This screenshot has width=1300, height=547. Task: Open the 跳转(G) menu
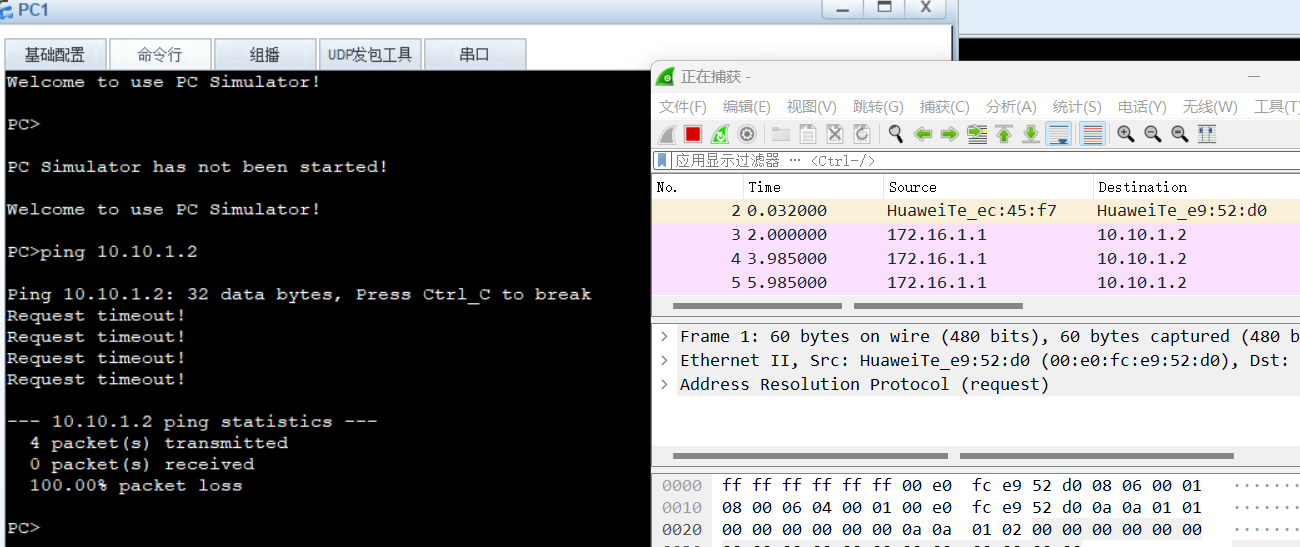pos(878,107)
